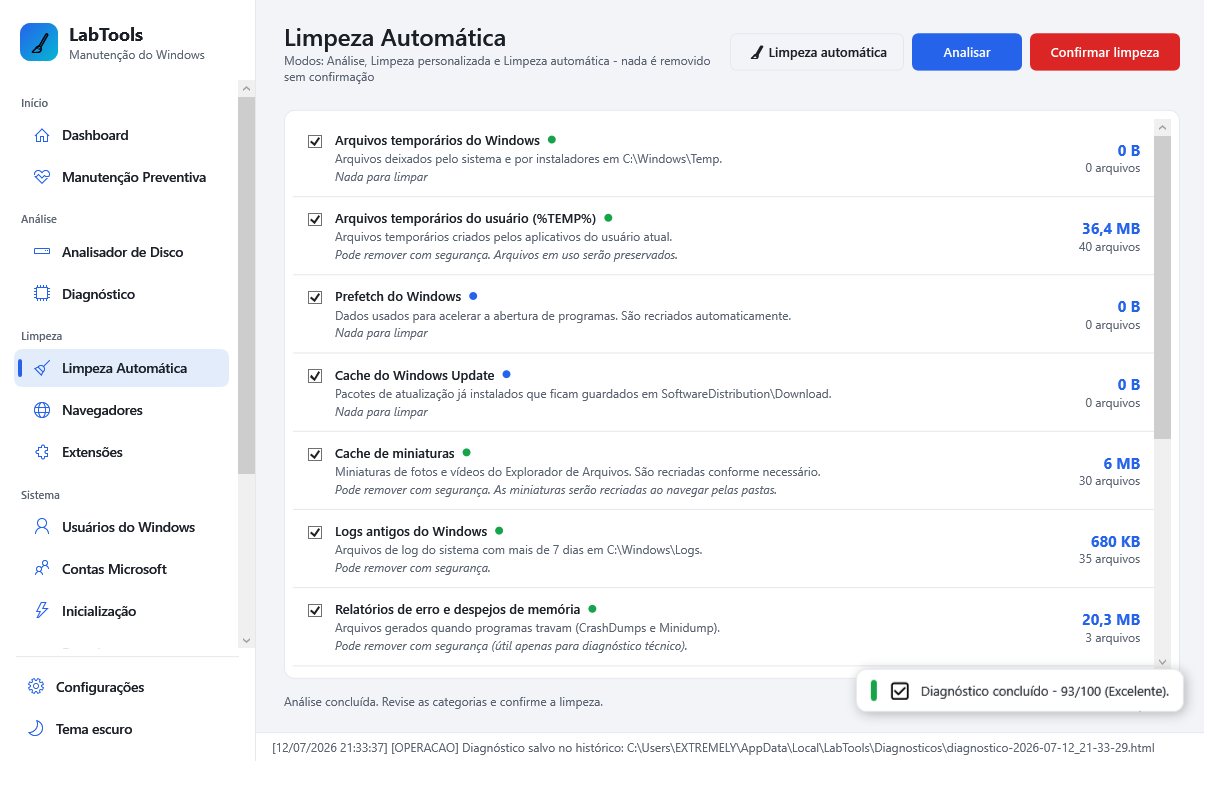The height and width of the screenshot is (800, 1220).
Task: Click the Limpeza automática button
Action: [817, 52]
